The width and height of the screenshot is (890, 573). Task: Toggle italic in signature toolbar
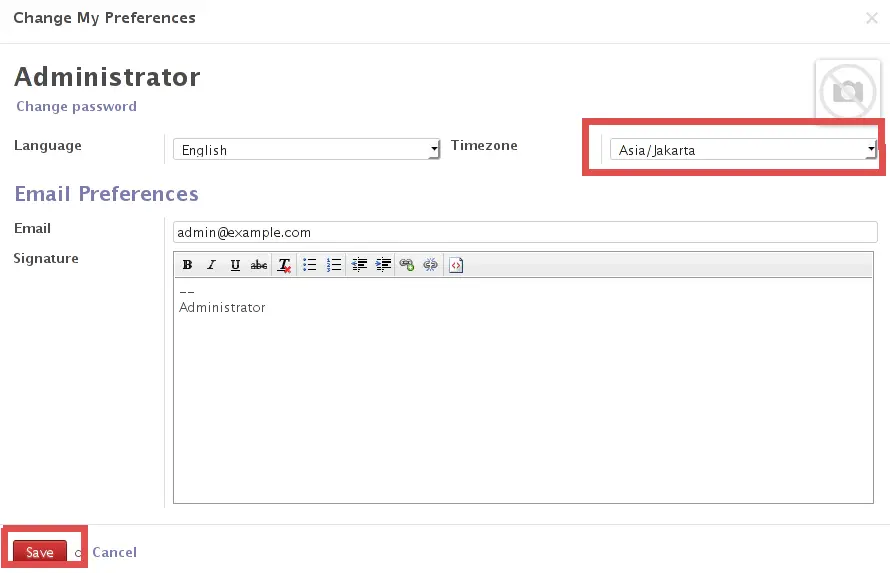pos(211,265)
